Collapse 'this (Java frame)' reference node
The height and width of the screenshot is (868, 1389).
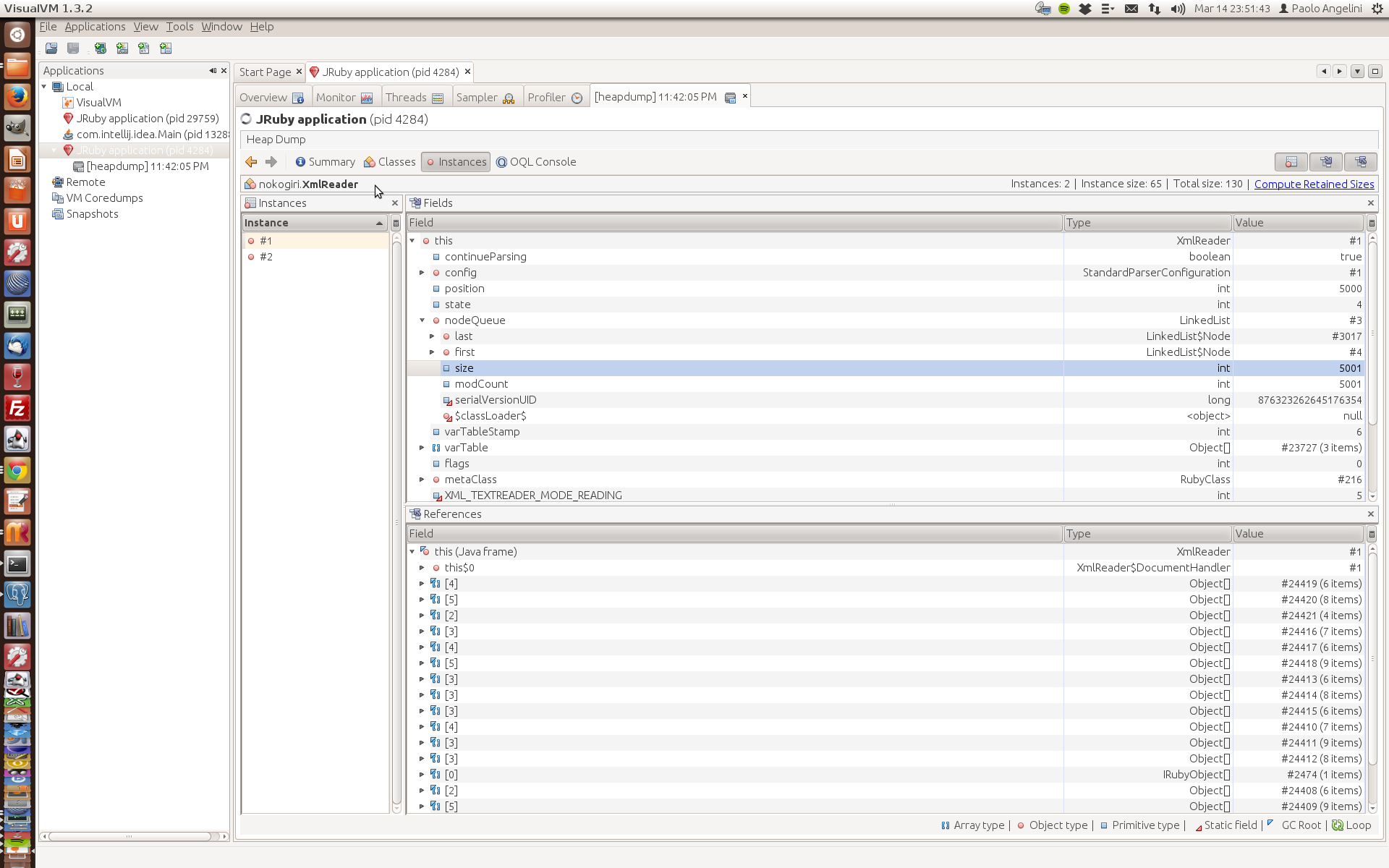[412, 552]
